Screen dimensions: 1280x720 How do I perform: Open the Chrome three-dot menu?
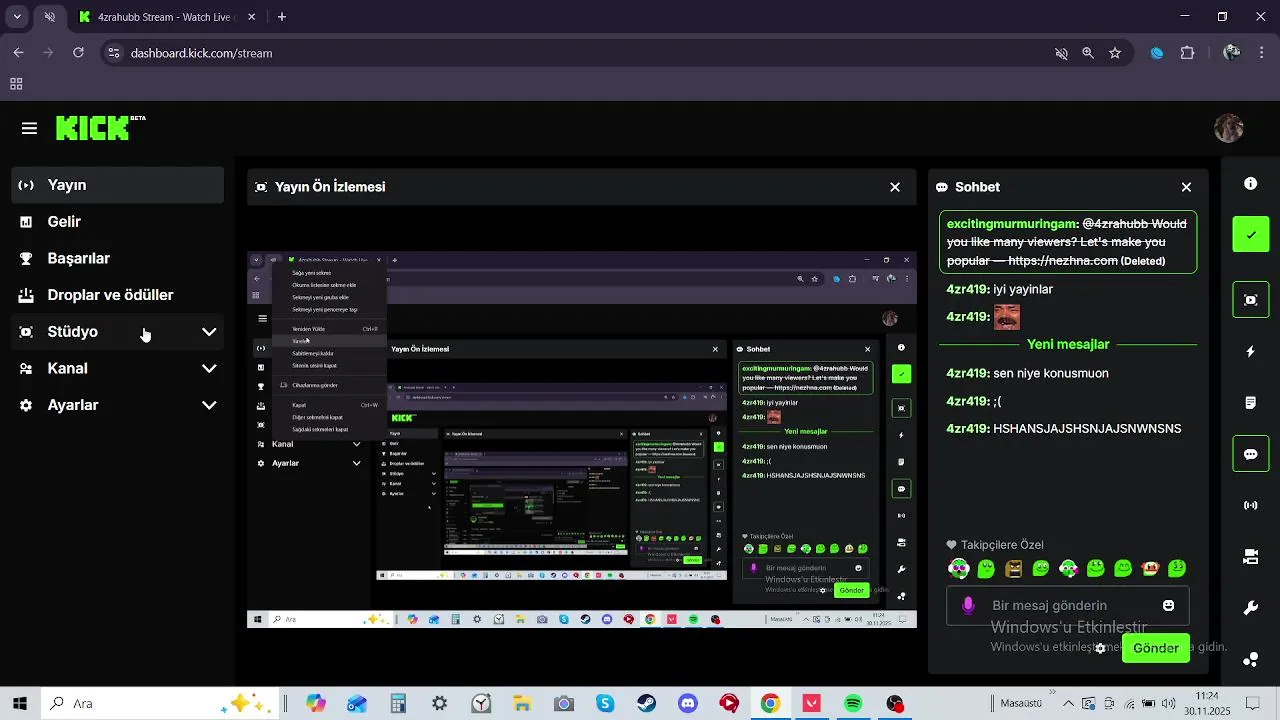(x=1261, y=53)
